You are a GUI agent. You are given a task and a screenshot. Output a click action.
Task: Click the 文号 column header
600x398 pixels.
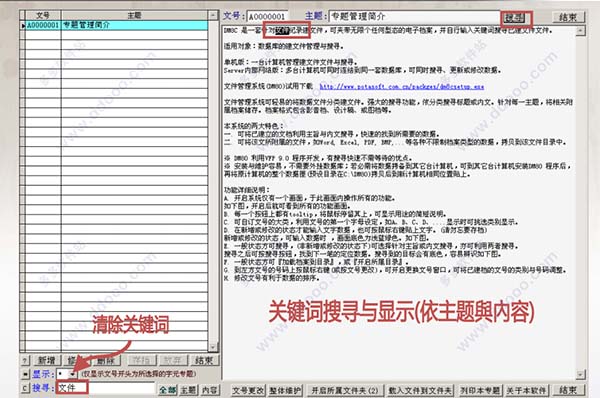[43, 15]
